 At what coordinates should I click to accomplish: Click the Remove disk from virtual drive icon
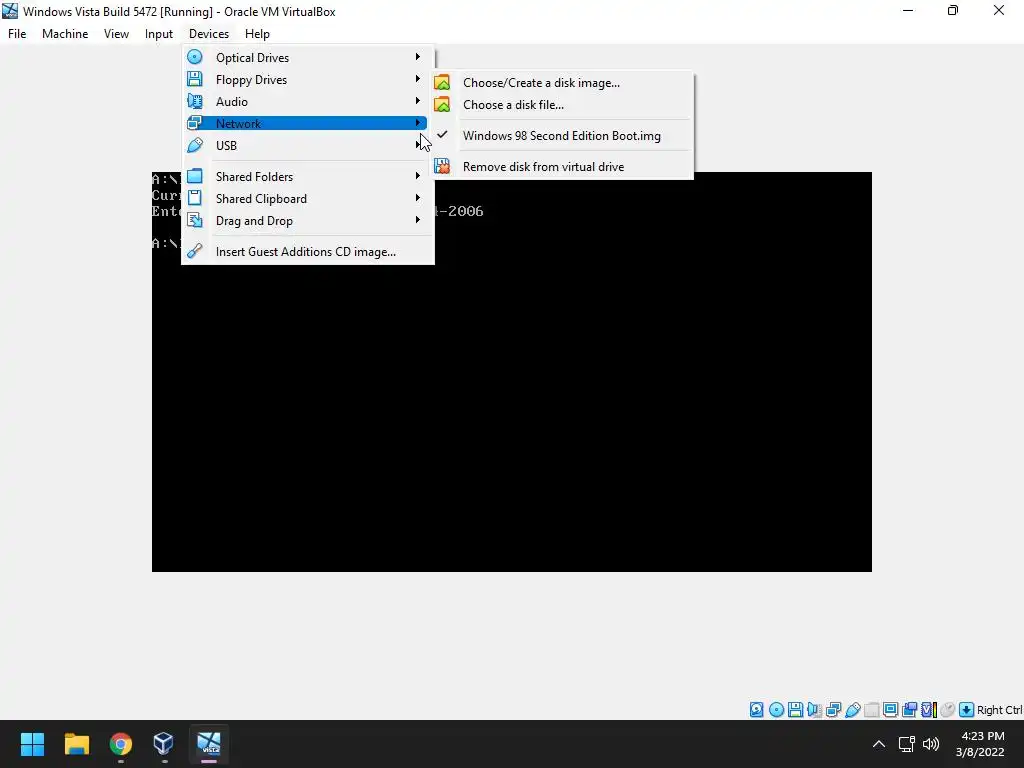(x=442, y=167)
